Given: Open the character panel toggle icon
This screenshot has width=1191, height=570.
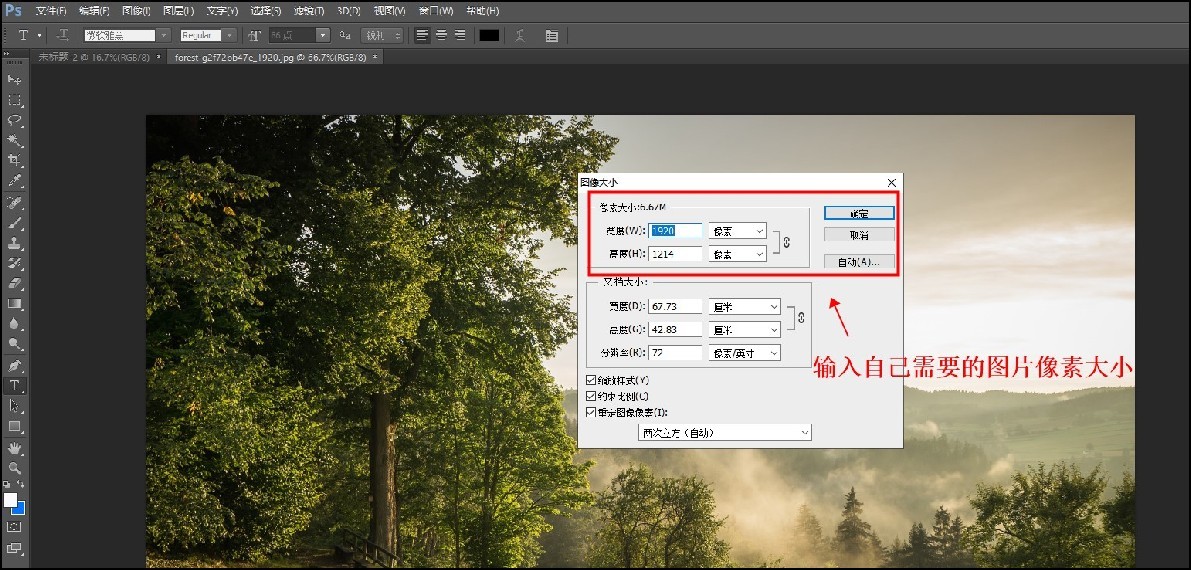Looking at the screenshot, I should [552, 35].
